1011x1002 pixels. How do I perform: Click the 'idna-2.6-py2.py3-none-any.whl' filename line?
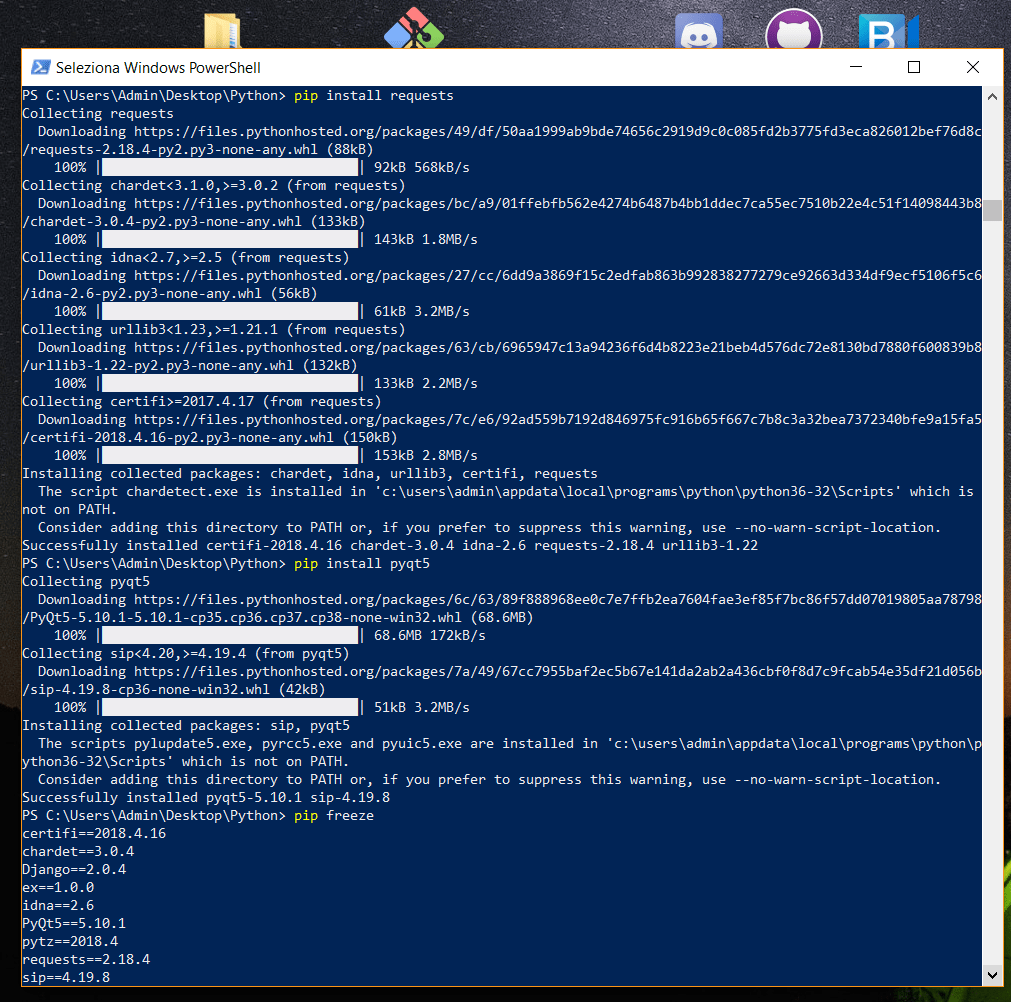click(x=170, y=293)
